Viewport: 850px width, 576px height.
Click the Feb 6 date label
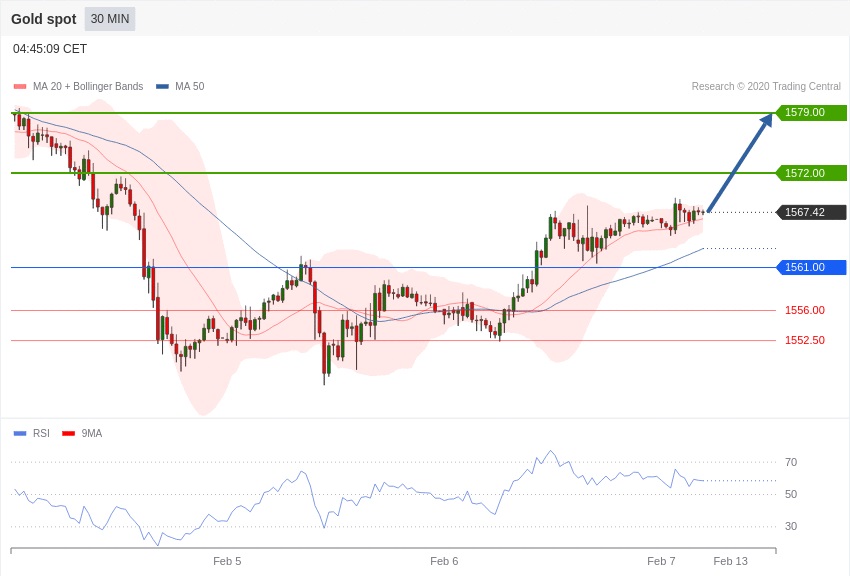pyautogui.click(x=444, y=561)
